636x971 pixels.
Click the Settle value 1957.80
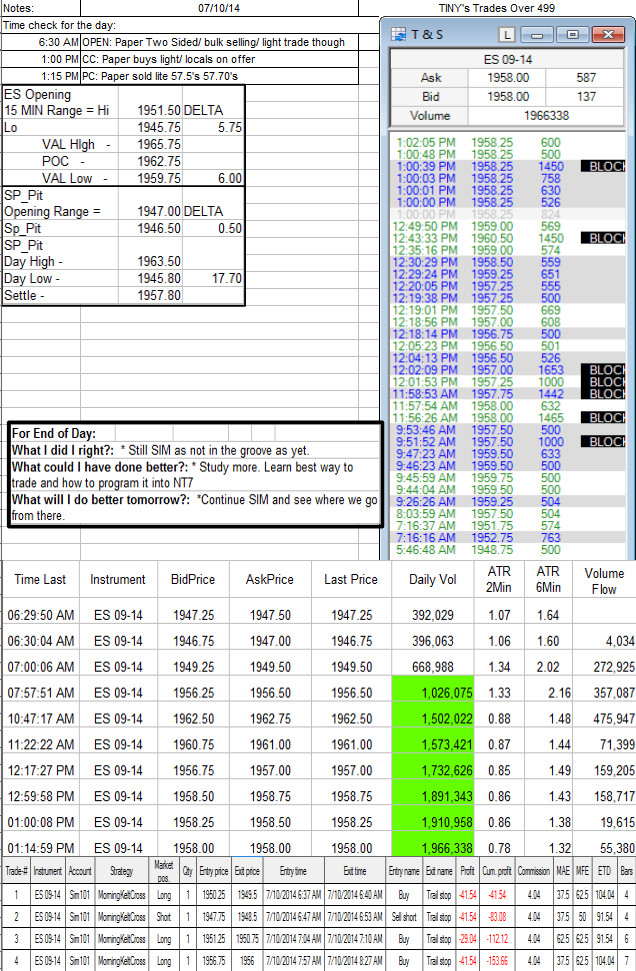[x=159, y=295]
